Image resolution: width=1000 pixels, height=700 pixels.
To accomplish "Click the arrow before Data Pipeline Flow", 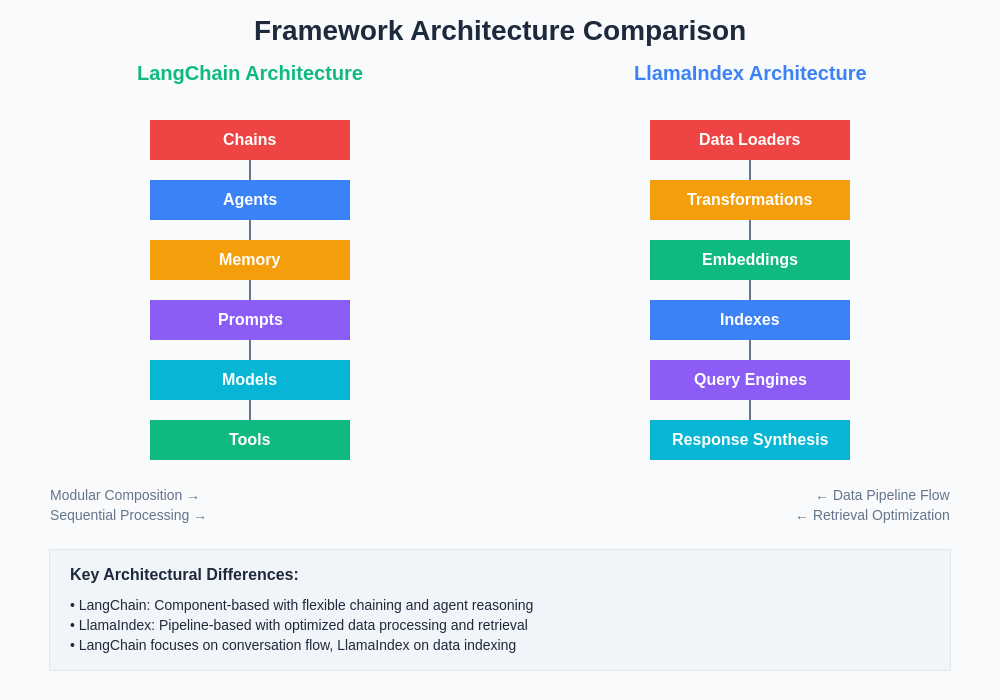I will (822, 497).
